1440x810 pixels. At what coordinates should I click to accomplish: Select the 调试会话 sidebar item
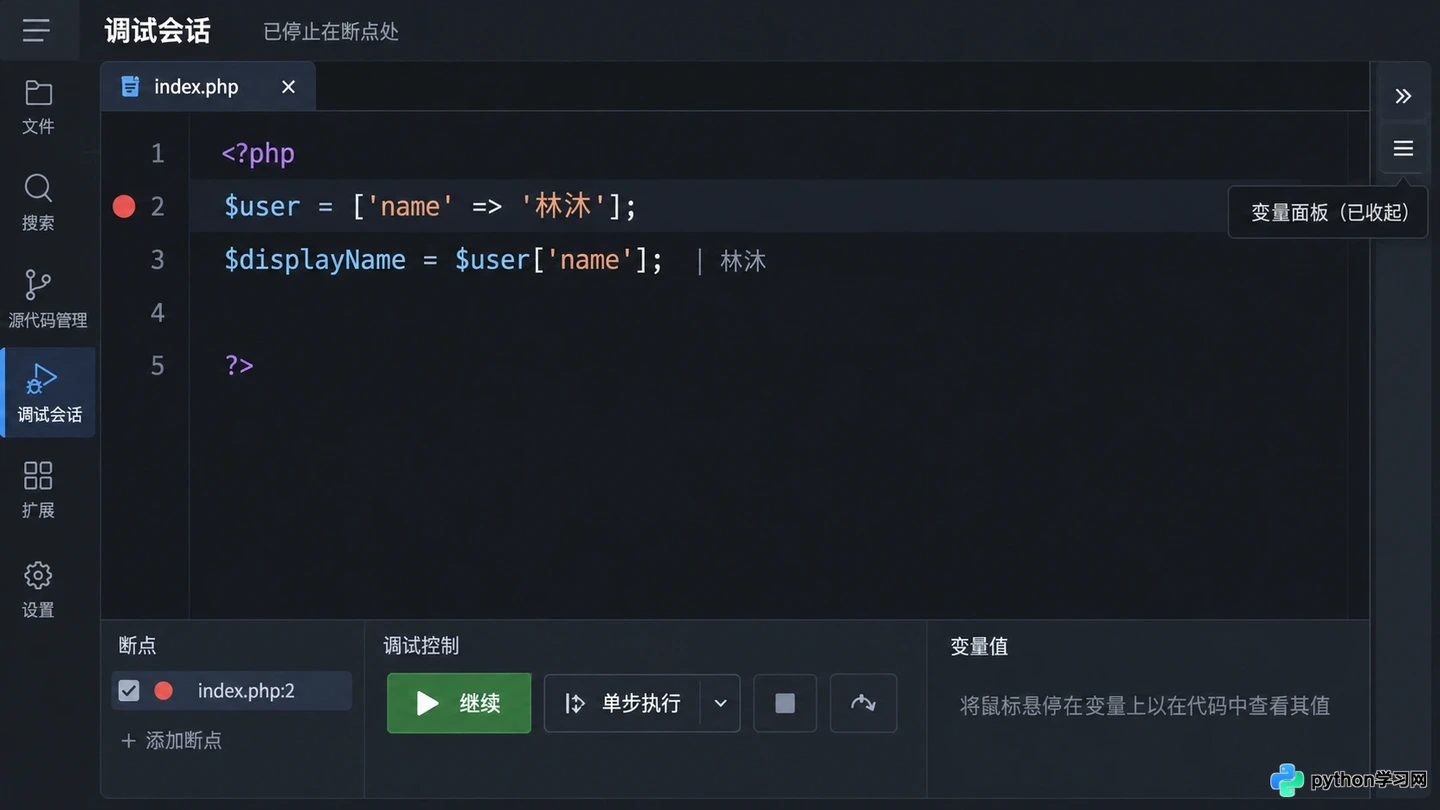(49, 393)
